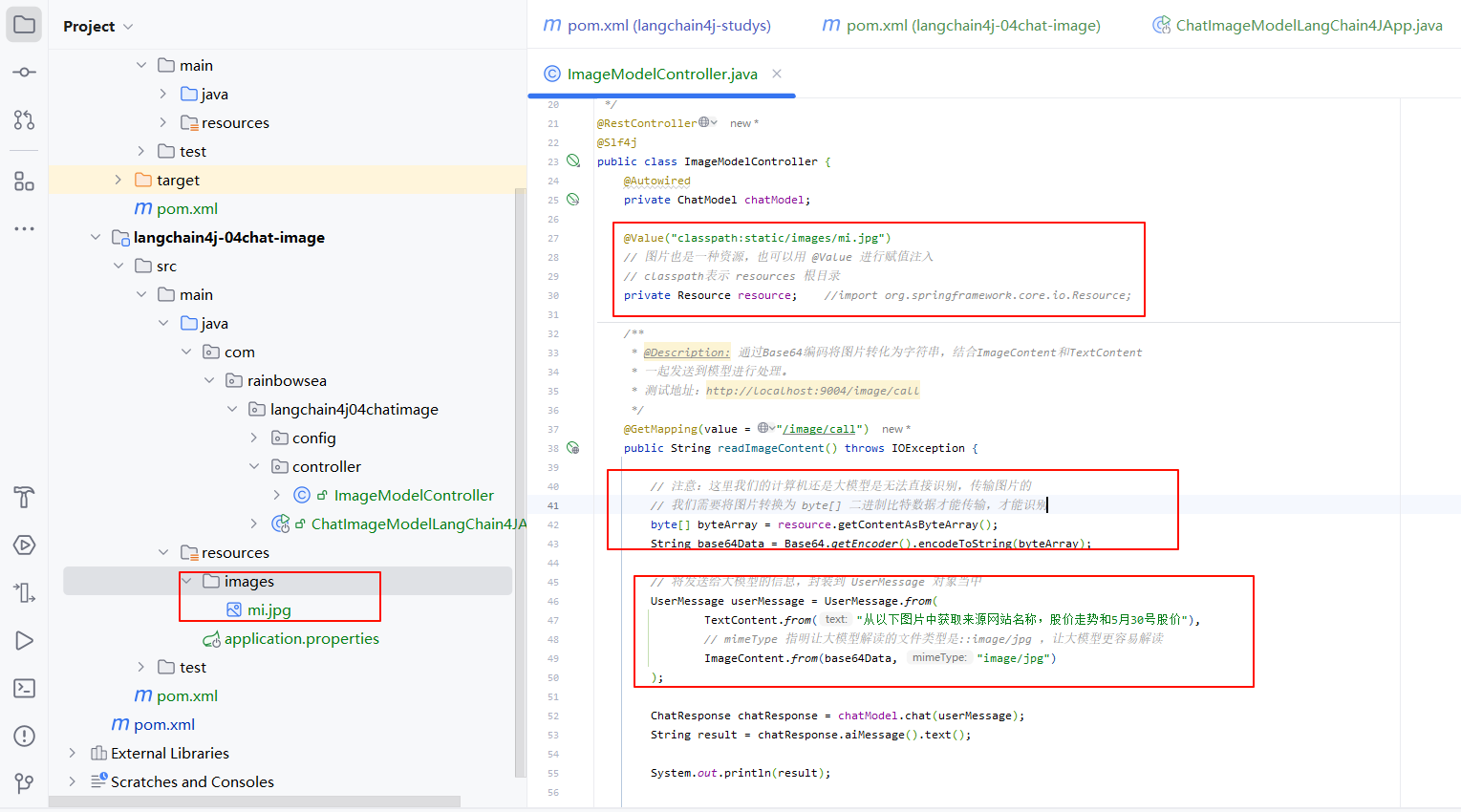Open the Git tool window icon
Screen dimensions: 1461x812
[25, 782]
